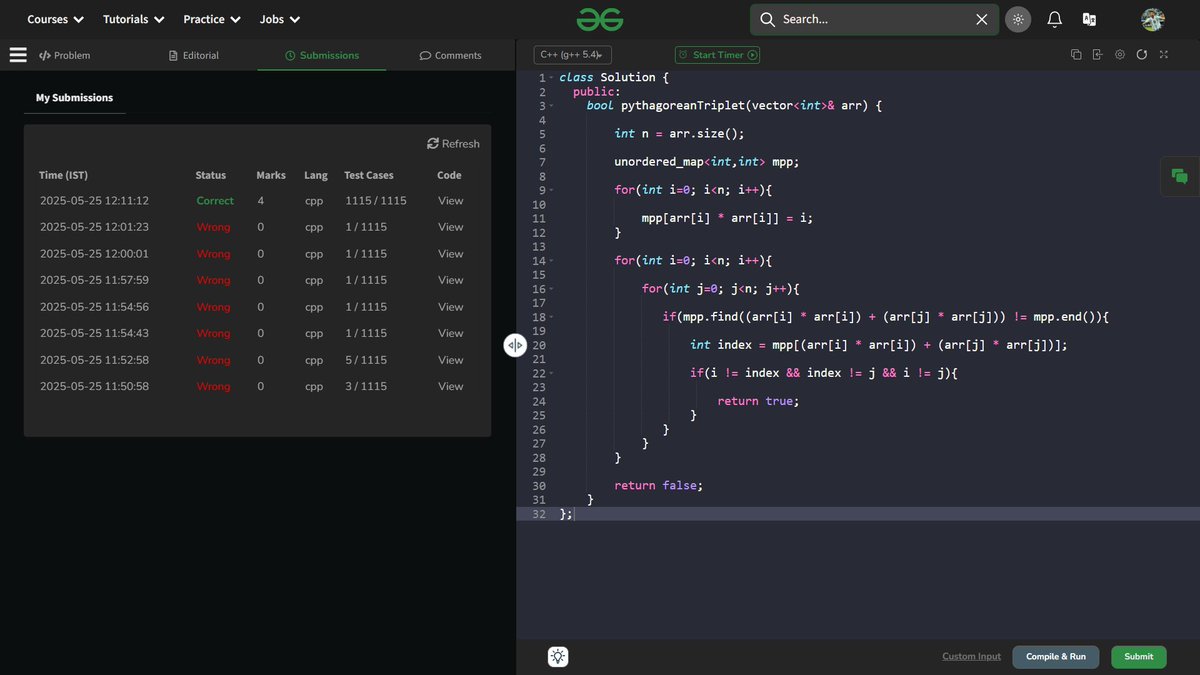Open the notifications bell

point(1054,19)
